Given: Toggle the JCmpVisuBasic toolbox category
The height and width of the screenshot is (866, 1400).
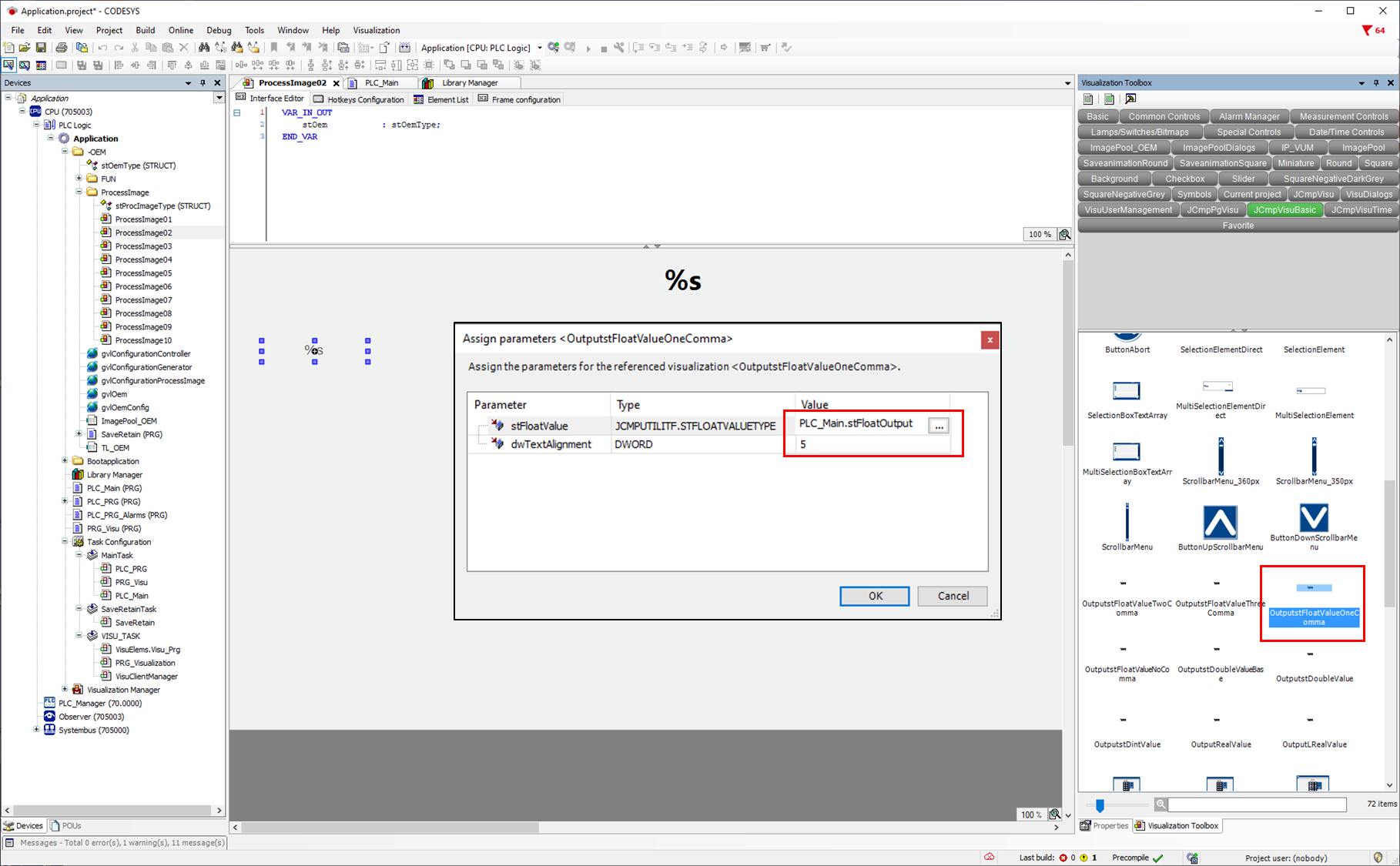Looking at the screenshot, I should pyautogui.click(x=1284, y=210).
